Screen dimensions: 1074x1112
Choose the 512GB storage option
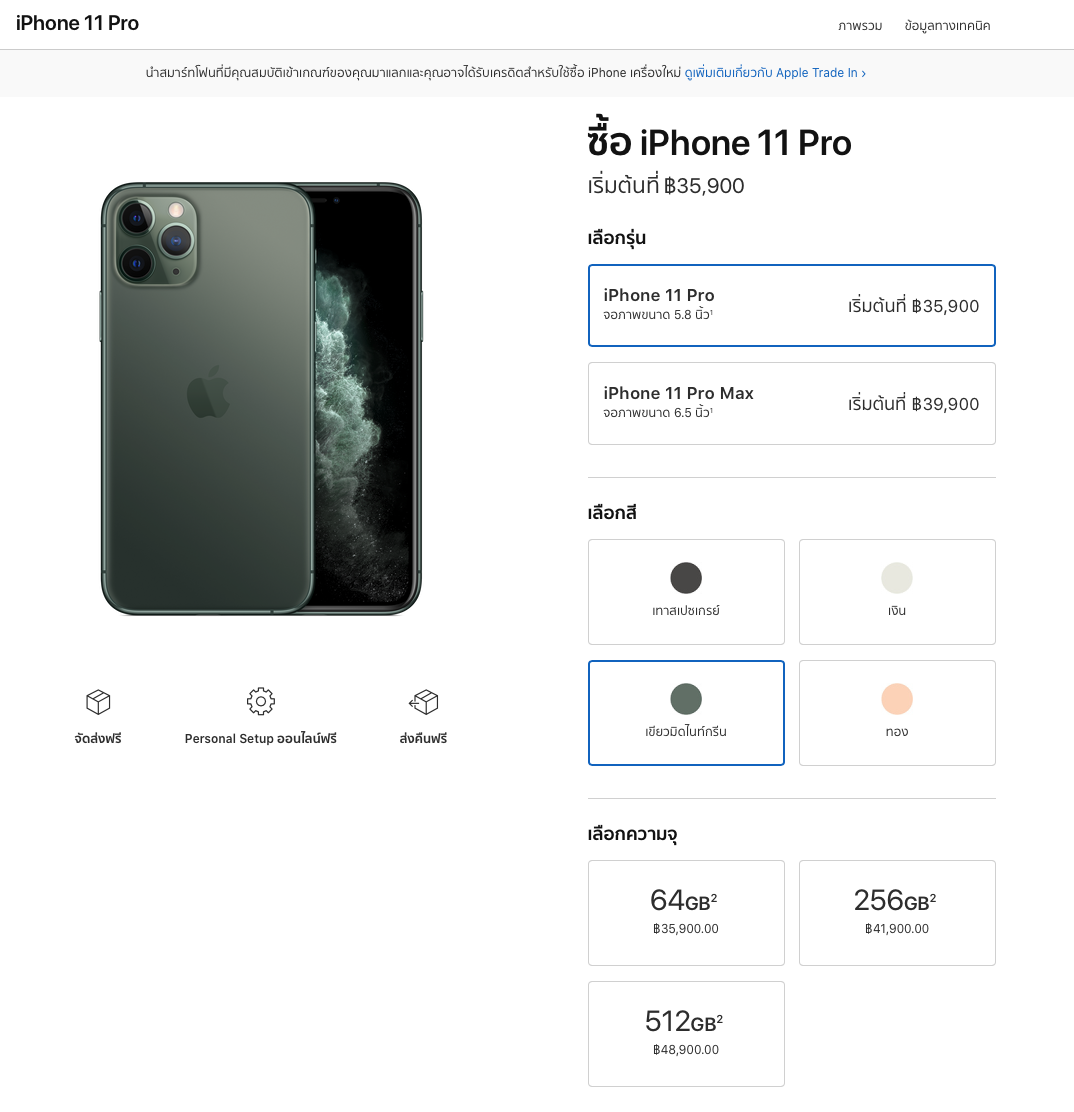click(x=686, y=1034)
